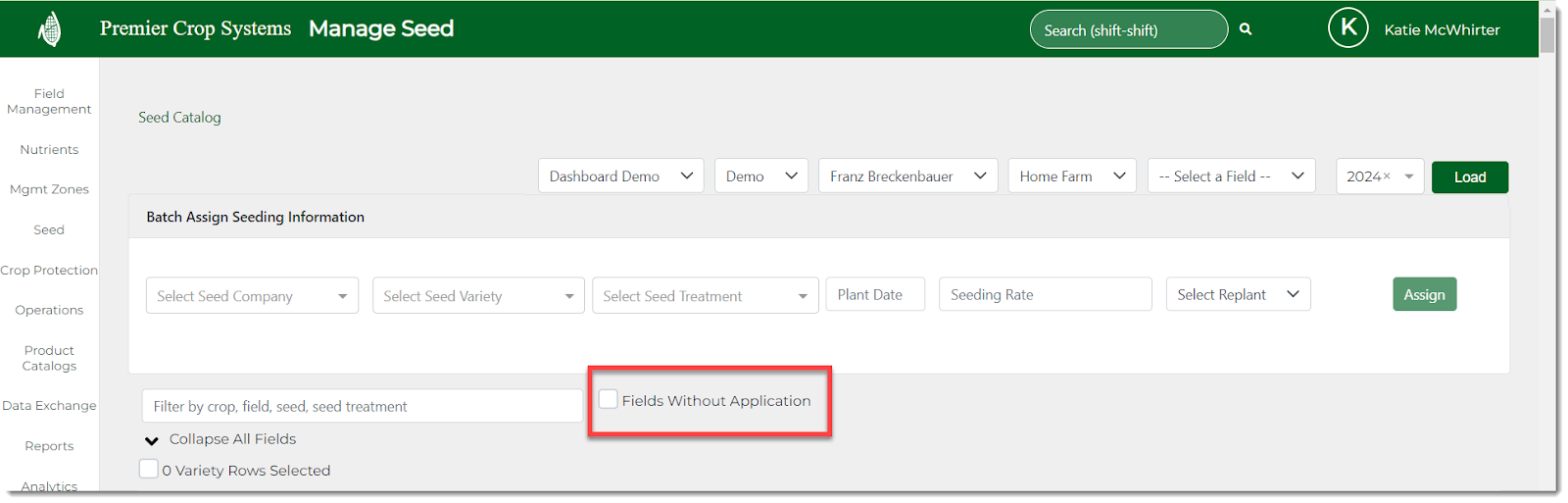Clear the 2024 year selection (x)

[x=1387, y=176]
